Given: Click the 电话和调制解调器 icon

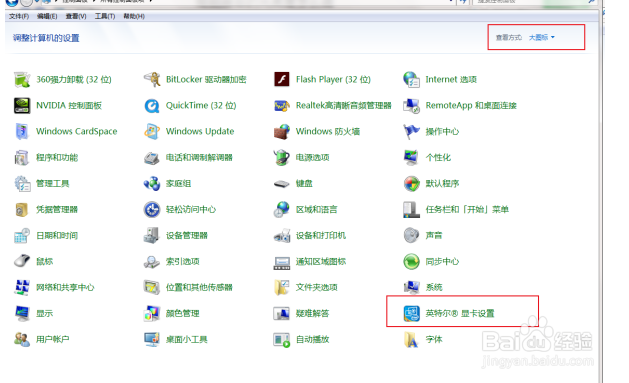Looking at the screenshot, I should pyautogui.click(x=152, y=158).
